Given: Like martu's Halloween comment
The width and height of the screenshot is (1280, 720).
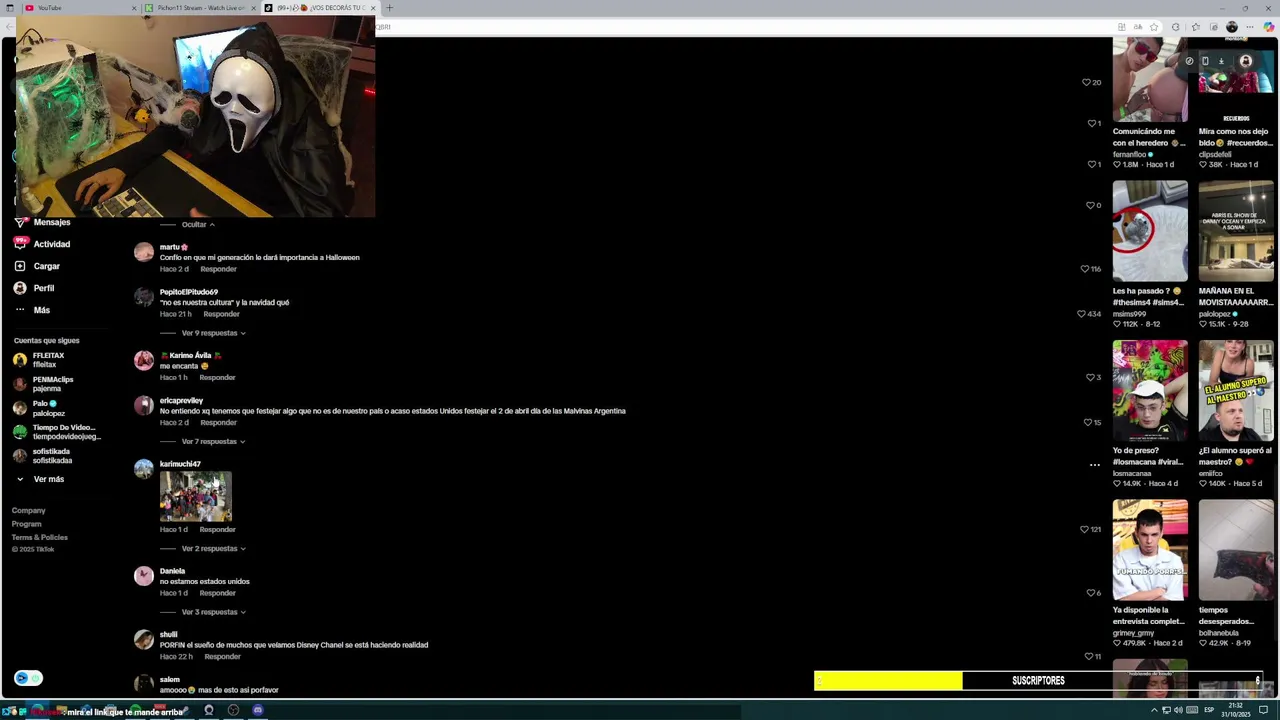Looking at the screenshot, I should 1084,269.
